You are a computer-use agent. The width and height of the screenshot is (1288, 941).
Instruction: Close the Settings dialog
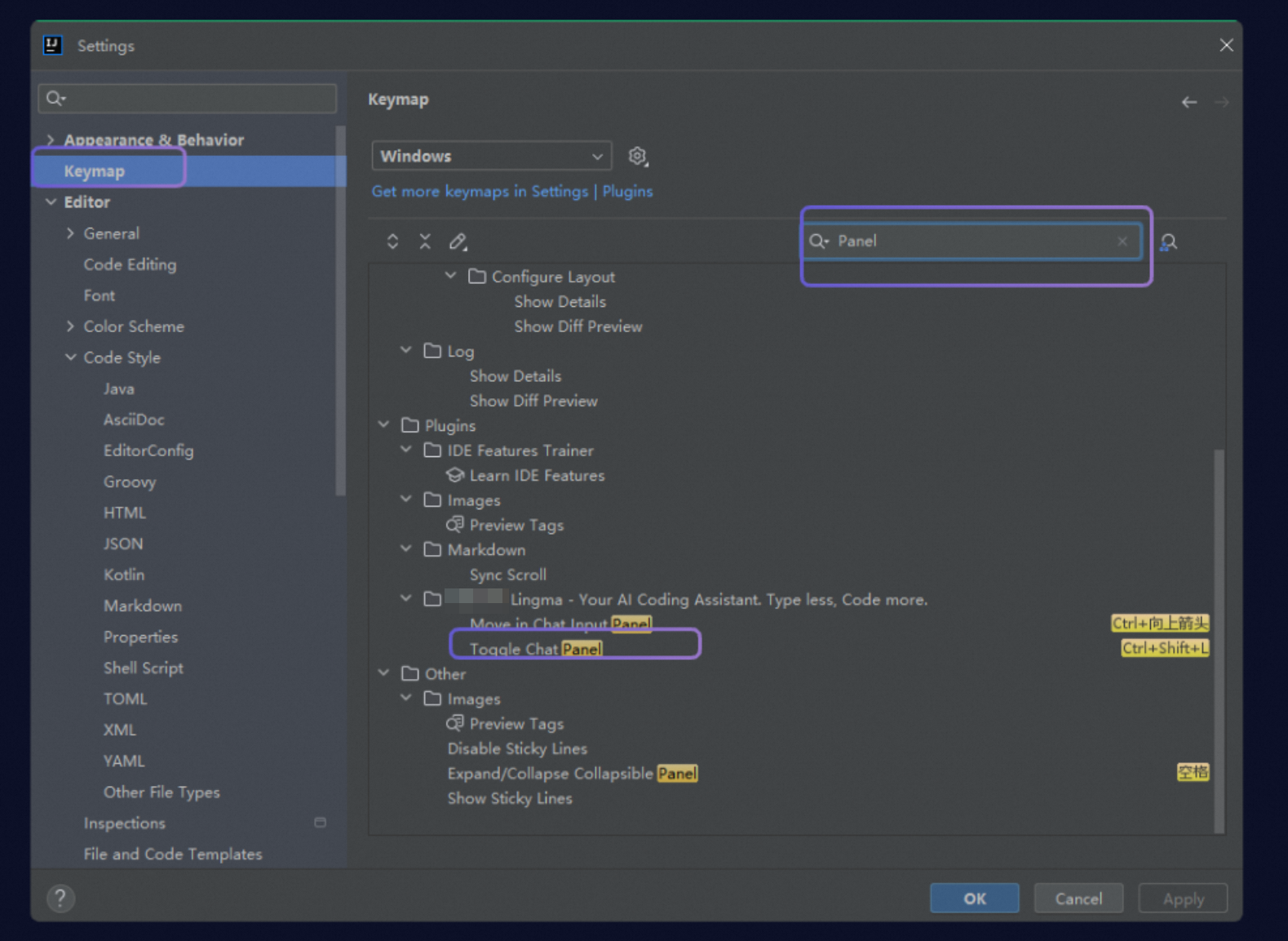[x=1226, y=45]
